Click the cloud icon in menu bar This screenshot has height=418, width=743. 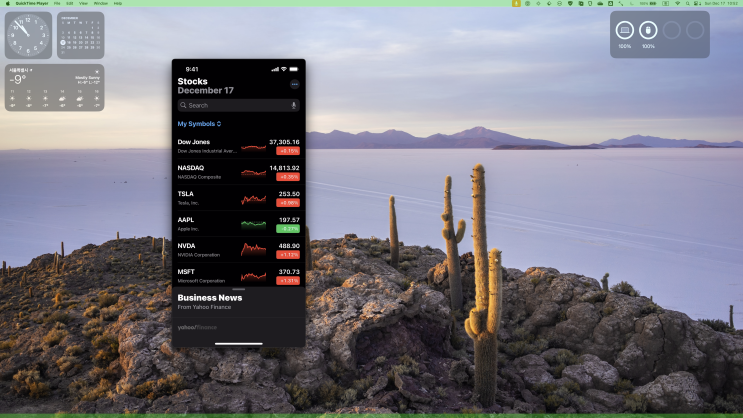coord(600,3)
